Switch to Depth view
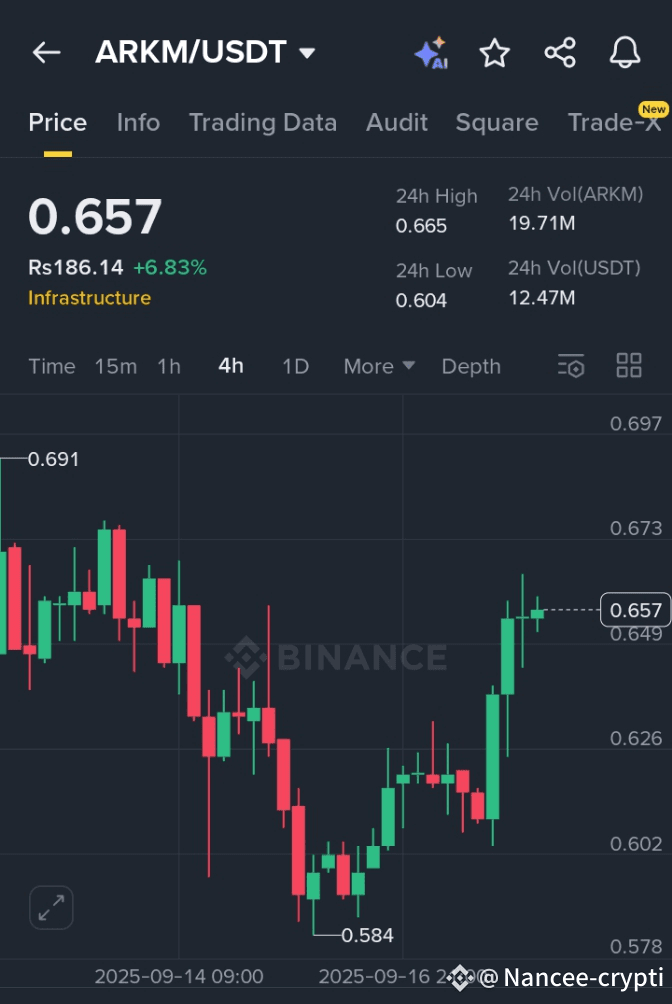672x1004 pixels. tap(471, 366)
